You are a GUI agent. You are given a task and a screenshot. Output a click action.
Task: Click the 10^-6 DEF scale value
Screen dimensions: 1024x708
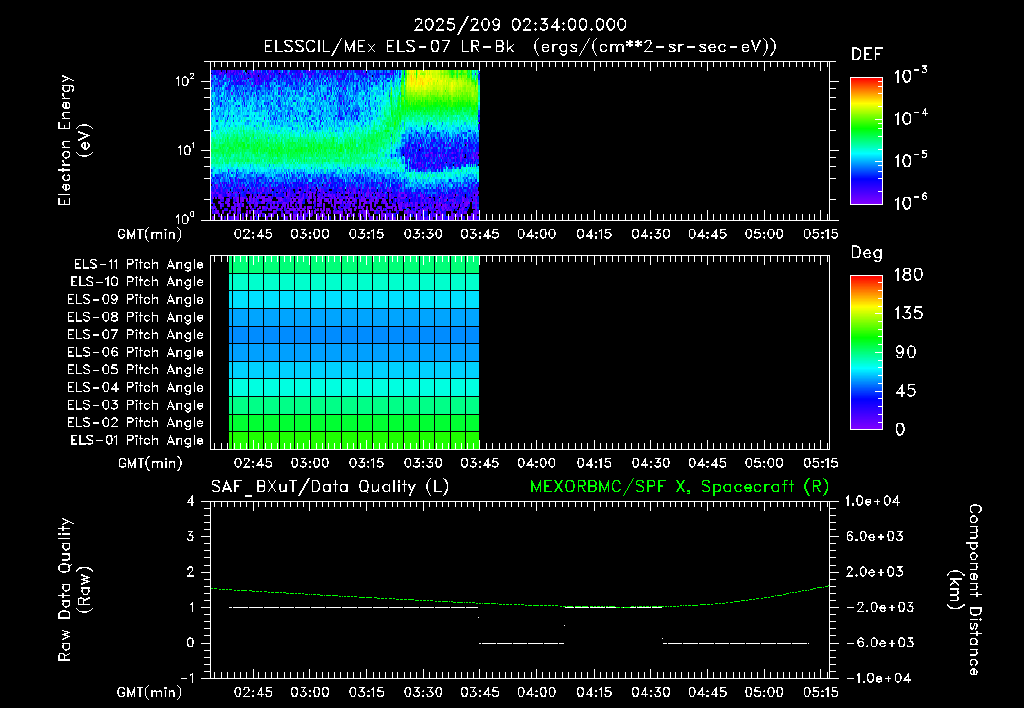910,202
